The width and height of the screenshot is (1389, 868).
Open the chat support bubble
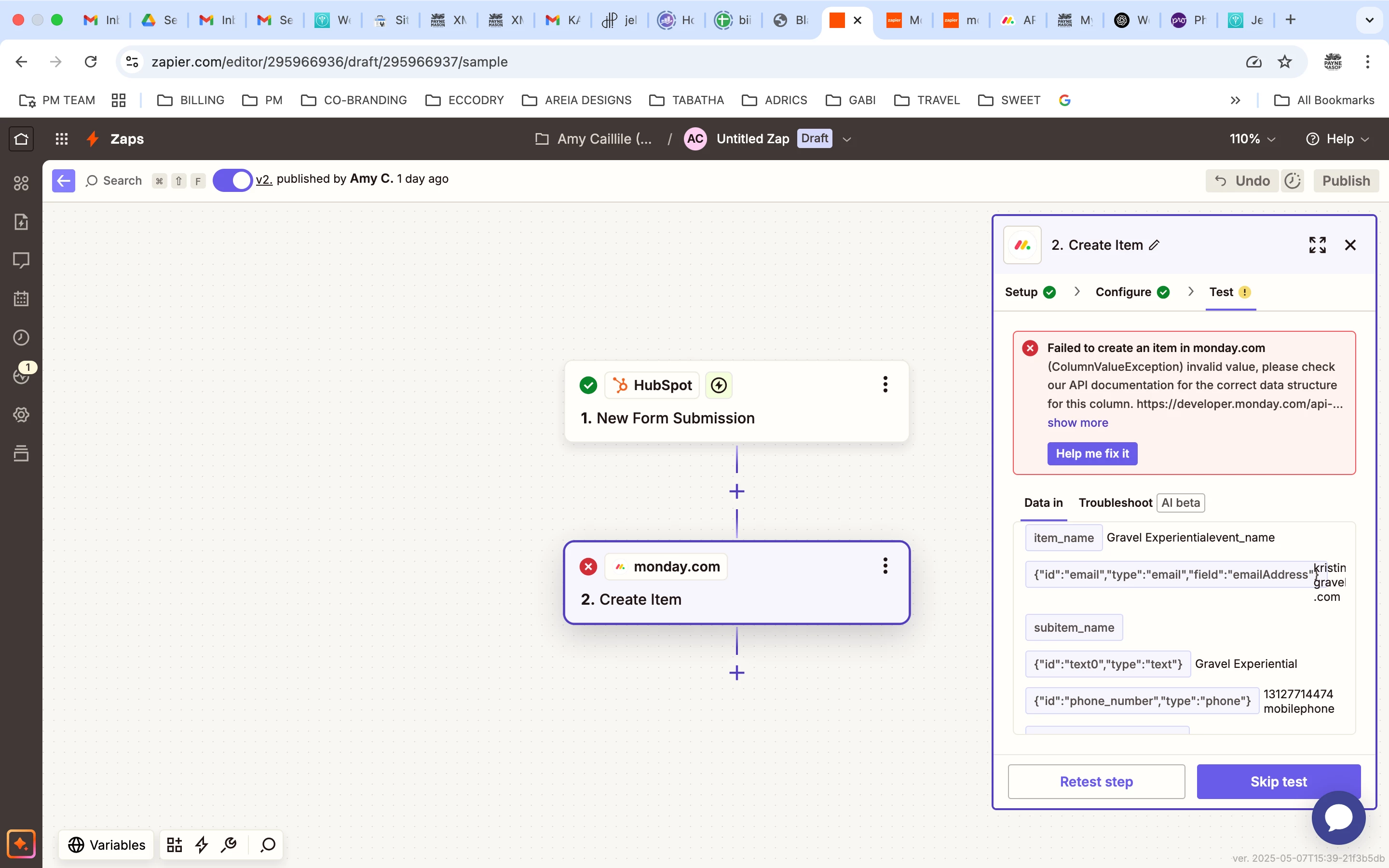tap(1338, 817)
